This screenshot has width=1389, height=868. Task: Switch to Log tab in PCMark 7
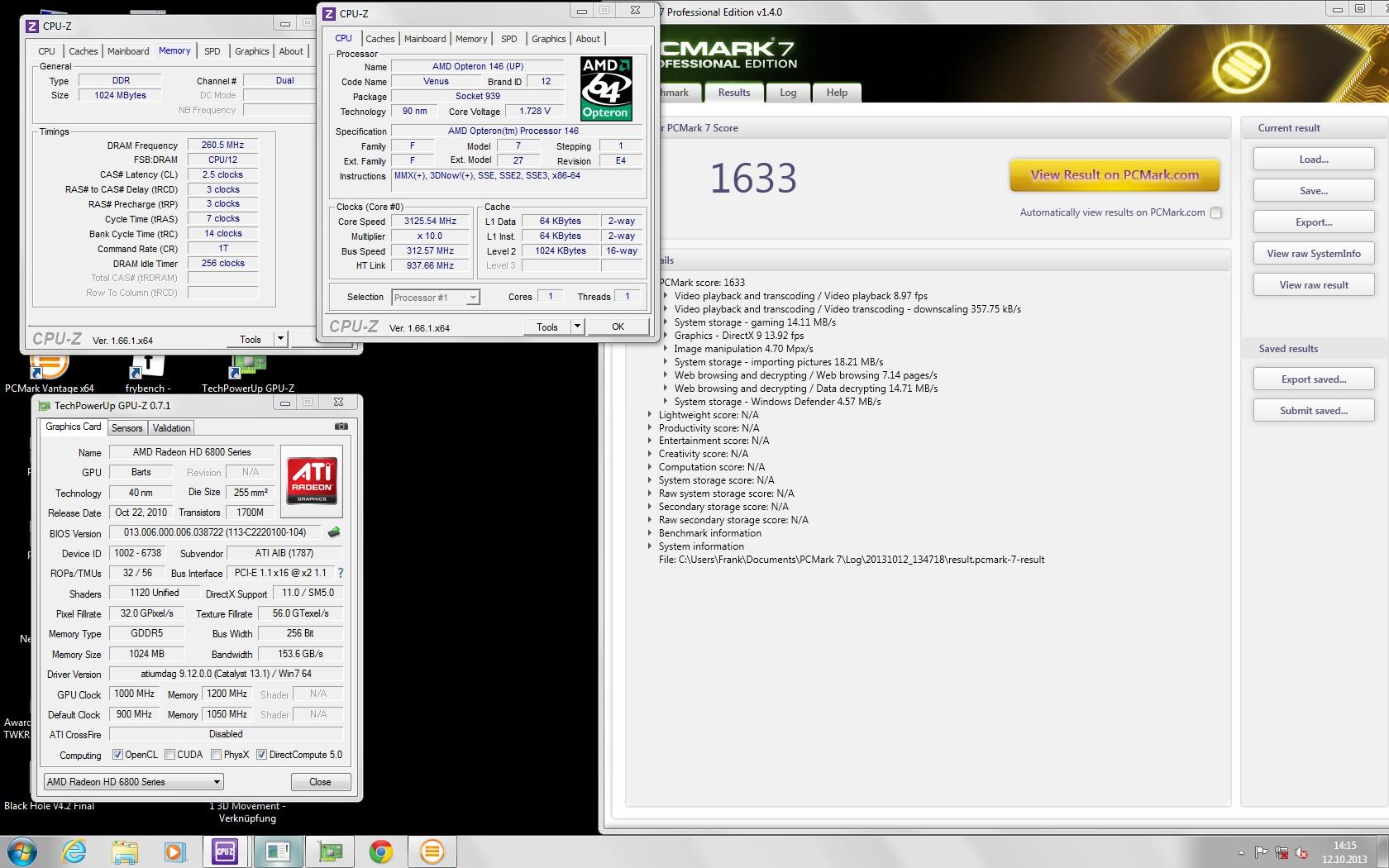(788, 93)
